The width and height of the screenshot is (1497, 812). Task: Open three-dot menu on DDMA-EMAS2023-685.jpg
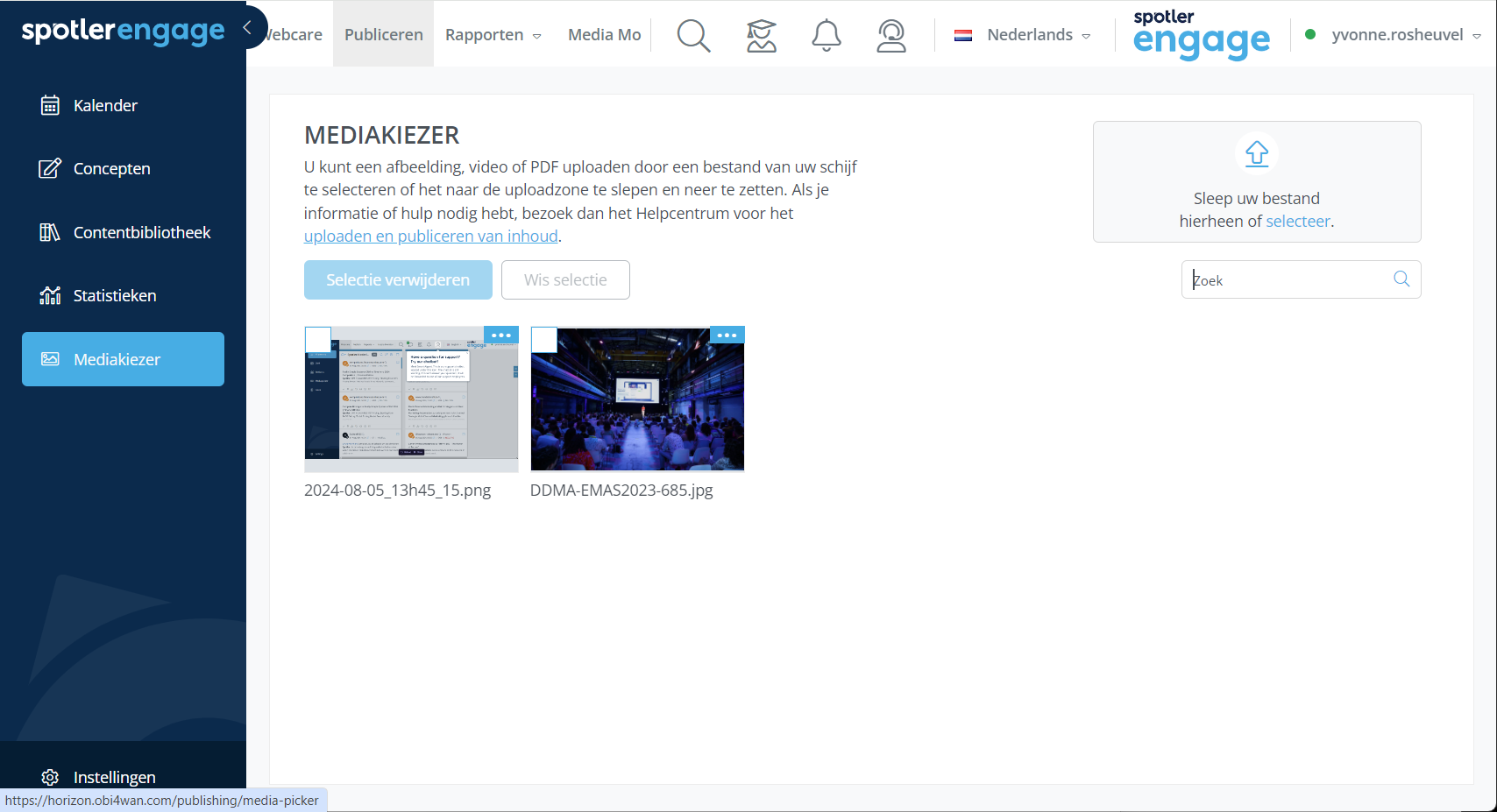point(727,335)
